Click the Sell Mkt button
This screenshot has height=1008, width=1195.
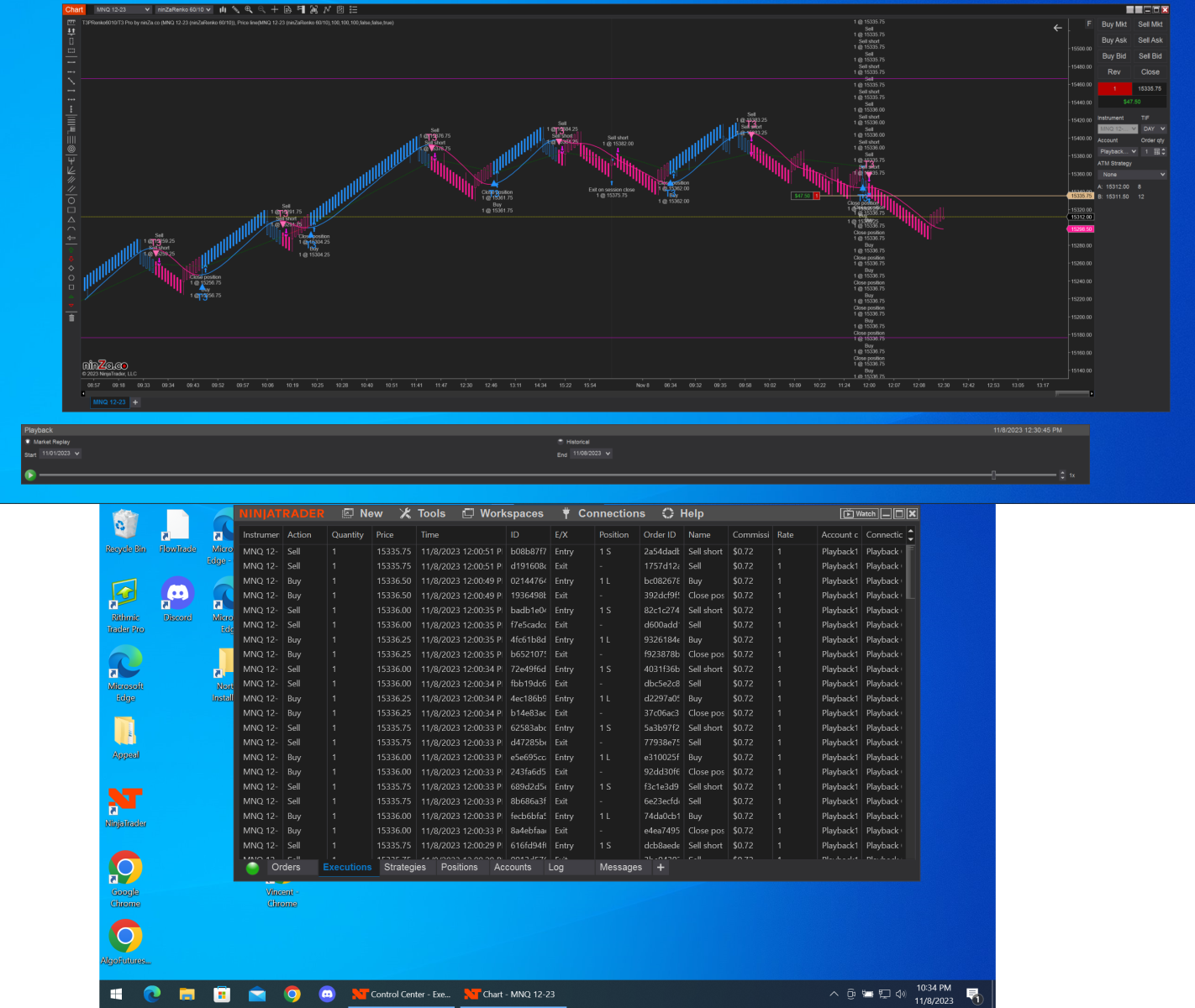(x=1150, y=24)
